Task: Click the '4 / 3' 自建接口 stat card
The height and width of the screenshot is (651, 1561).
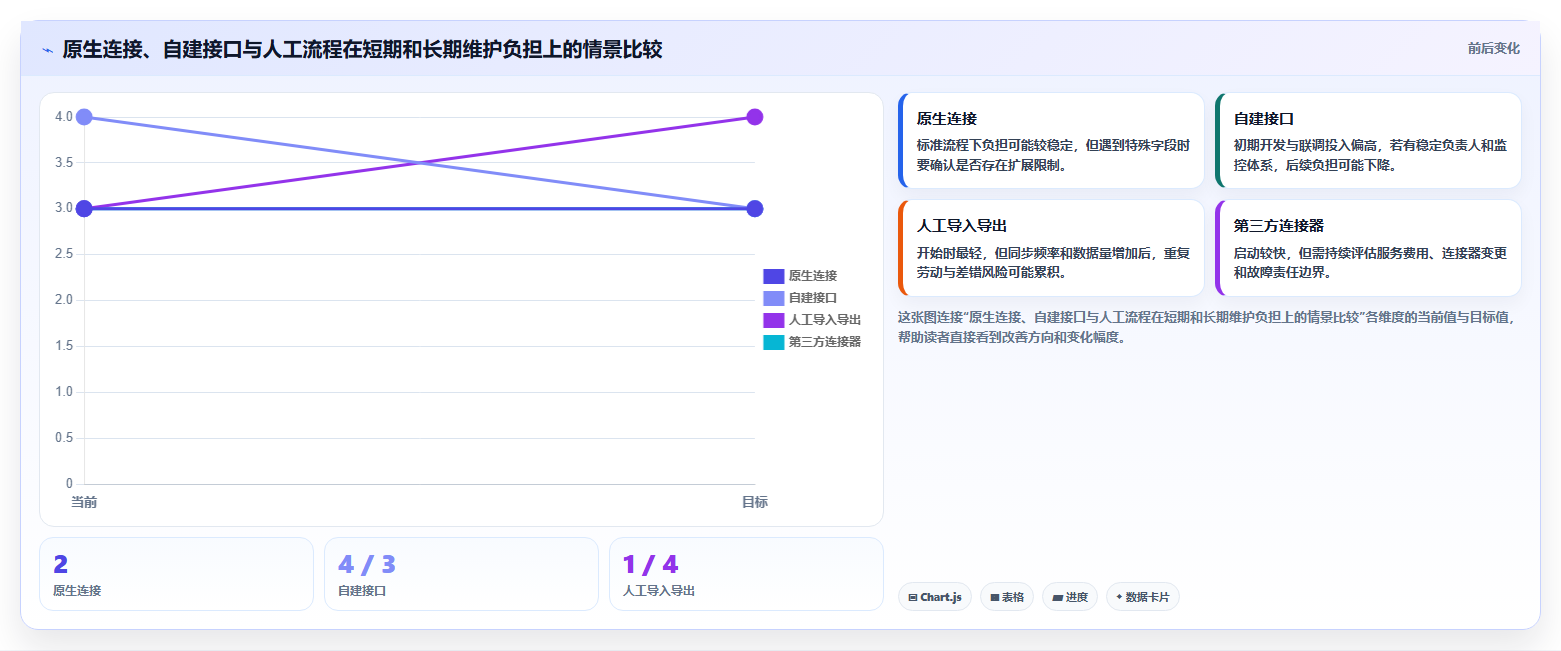Action: [461, 574]
